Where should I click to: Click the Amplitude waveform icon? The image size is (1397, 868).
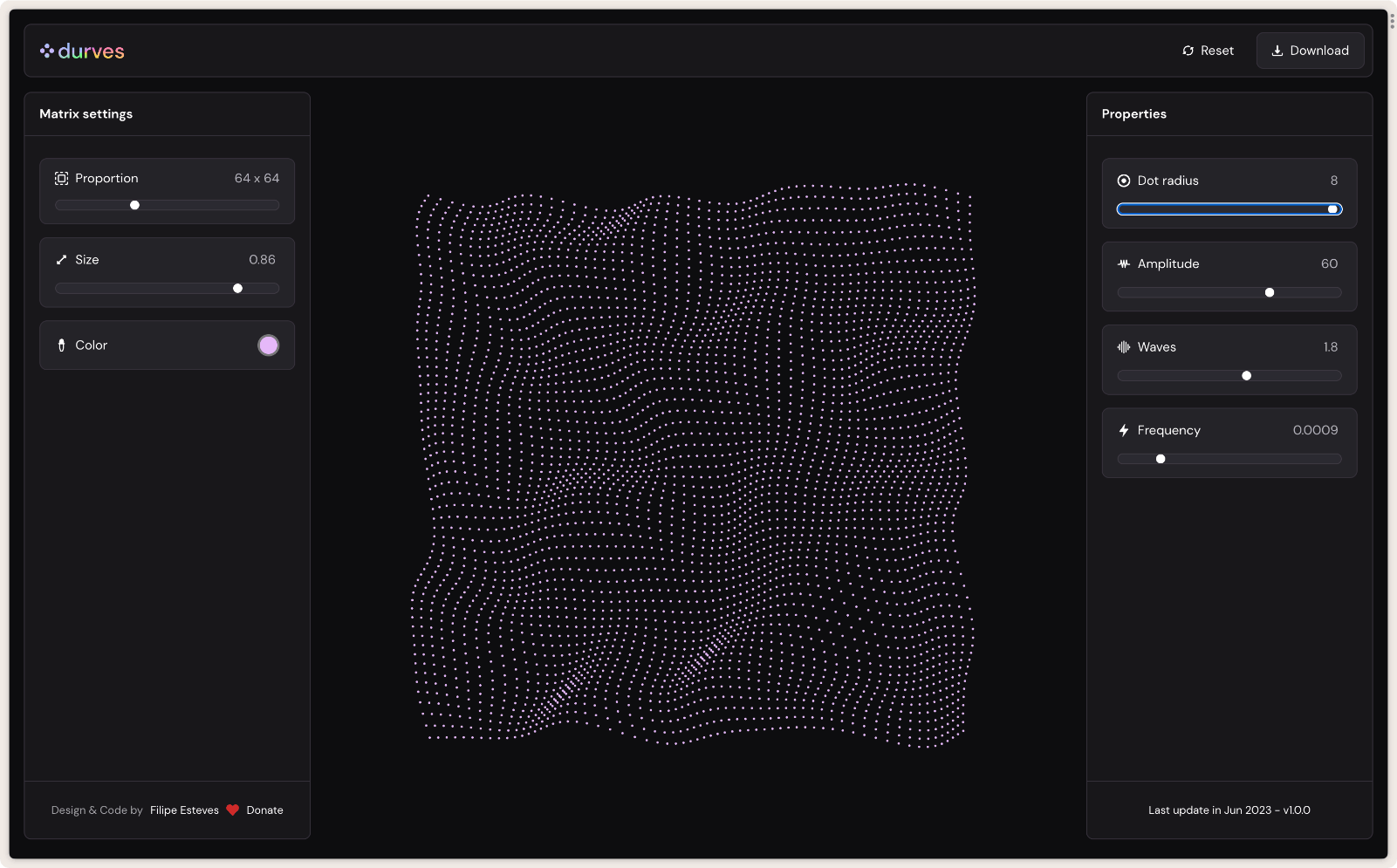point(1124,264)
